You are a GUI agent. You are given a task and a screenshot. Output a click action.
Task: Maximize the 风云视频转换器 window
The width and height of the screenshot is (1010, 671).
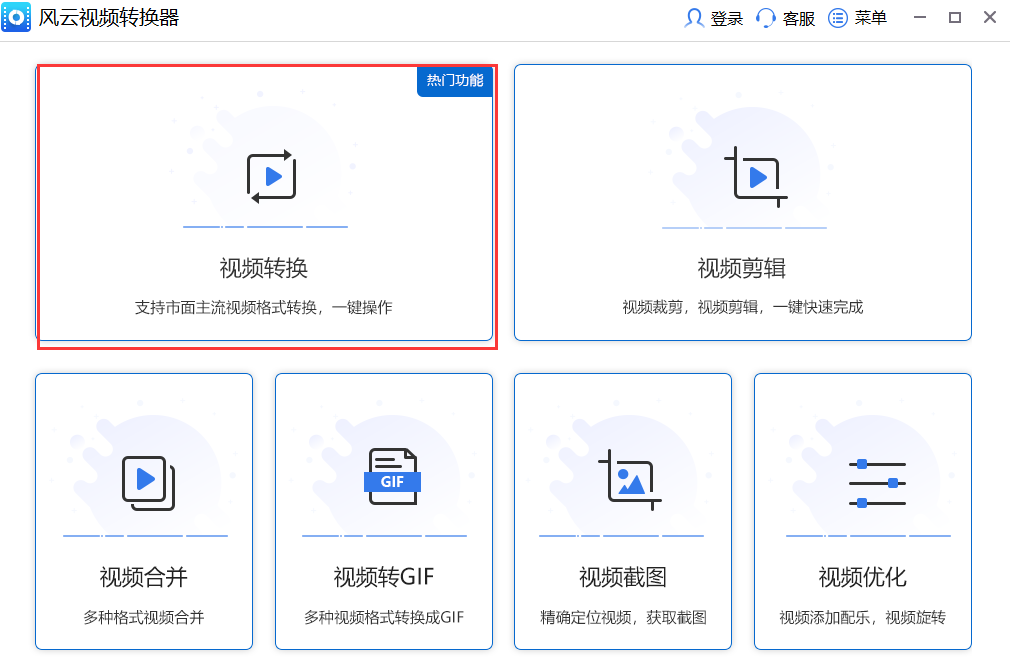[x=955, y=17]
